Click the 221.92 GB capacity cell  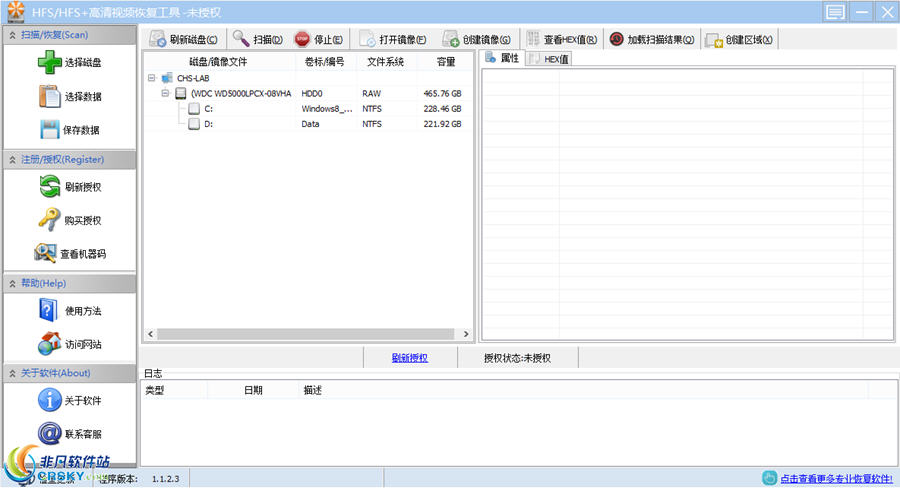coord(442,123)
